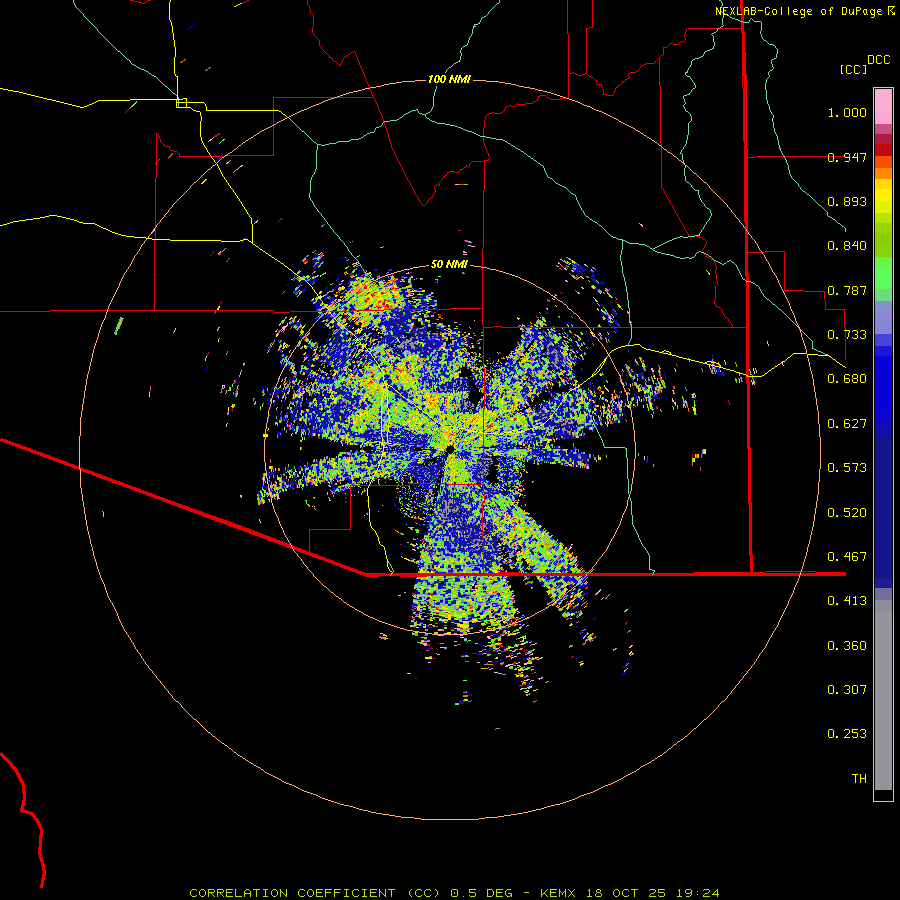Click the 0.520 legend value
This screenshot has height=900, width=900.
pyautogui.click(x=847, y=513)
